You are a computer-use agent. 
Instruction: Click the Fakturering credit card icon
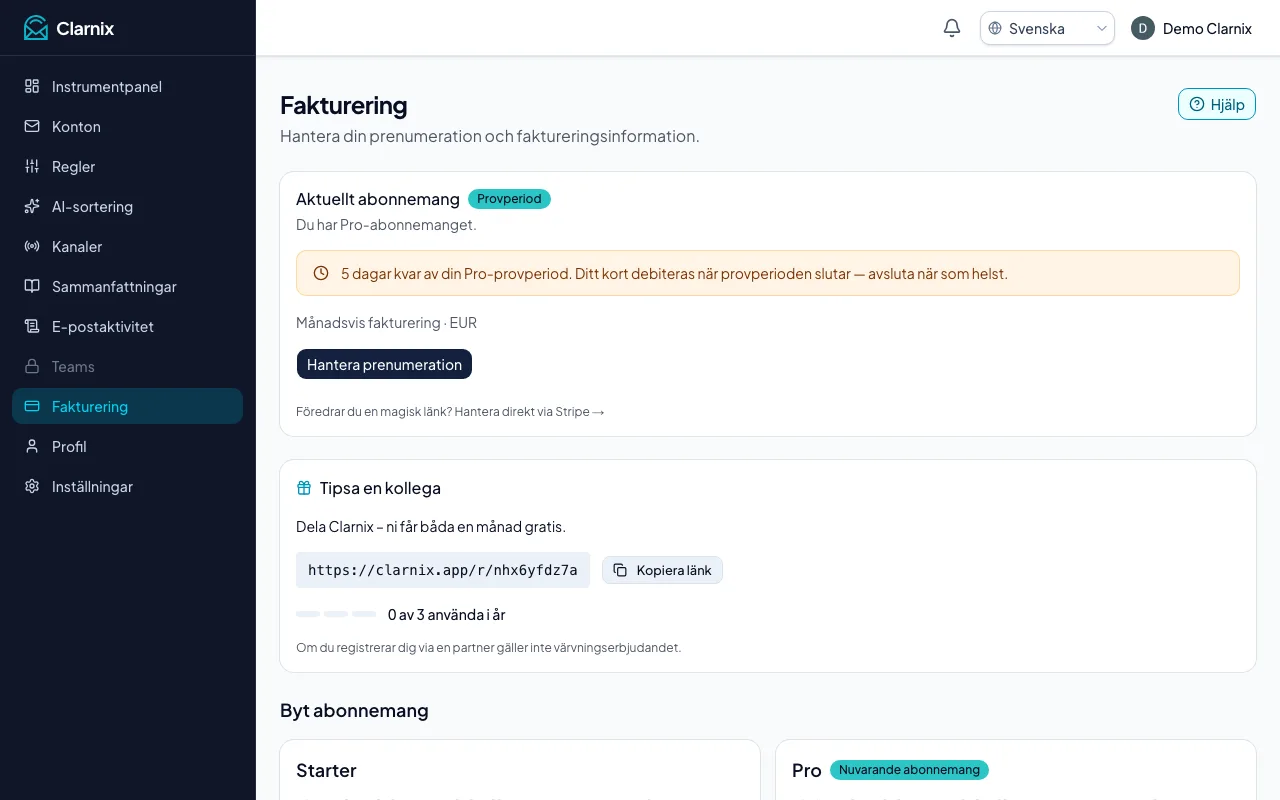click(x=32, y=406)
